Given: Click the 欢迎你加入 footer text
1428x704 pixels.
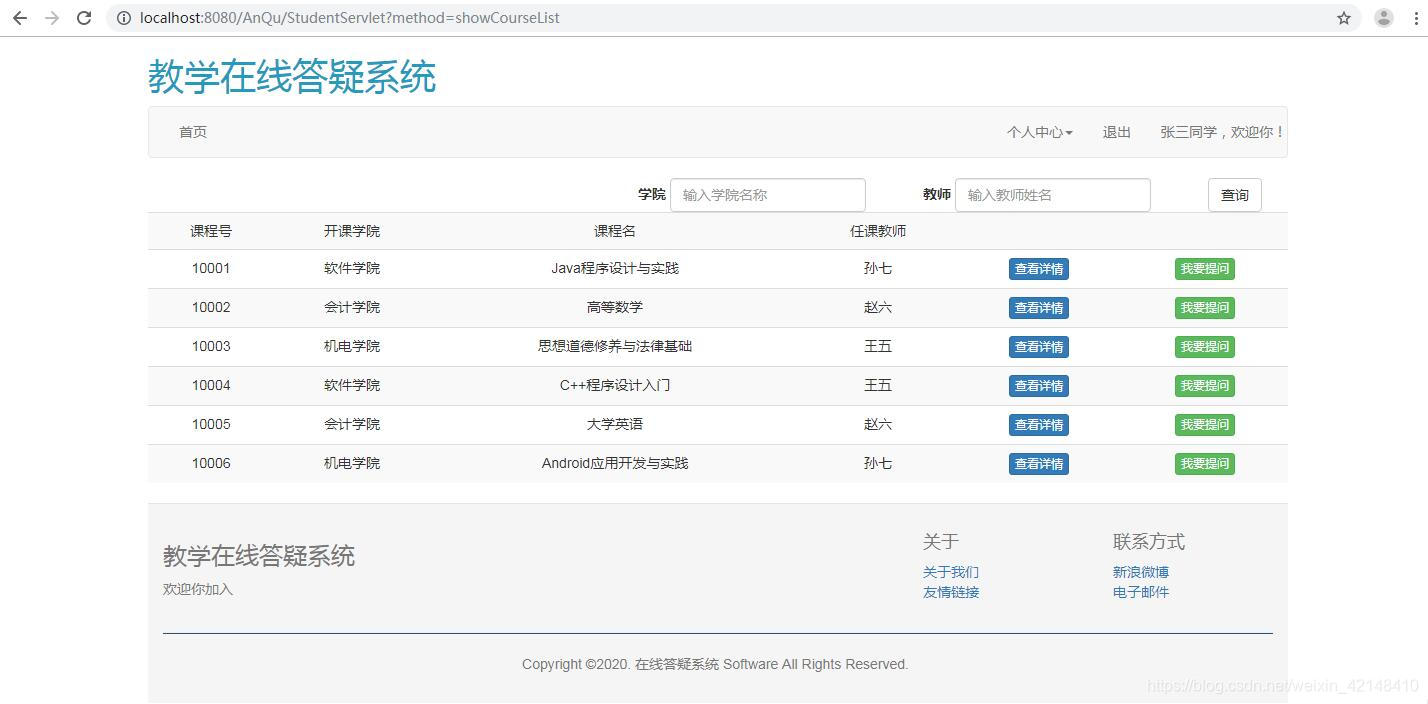Looking at the screenshot, I should [x=198, y=590].
